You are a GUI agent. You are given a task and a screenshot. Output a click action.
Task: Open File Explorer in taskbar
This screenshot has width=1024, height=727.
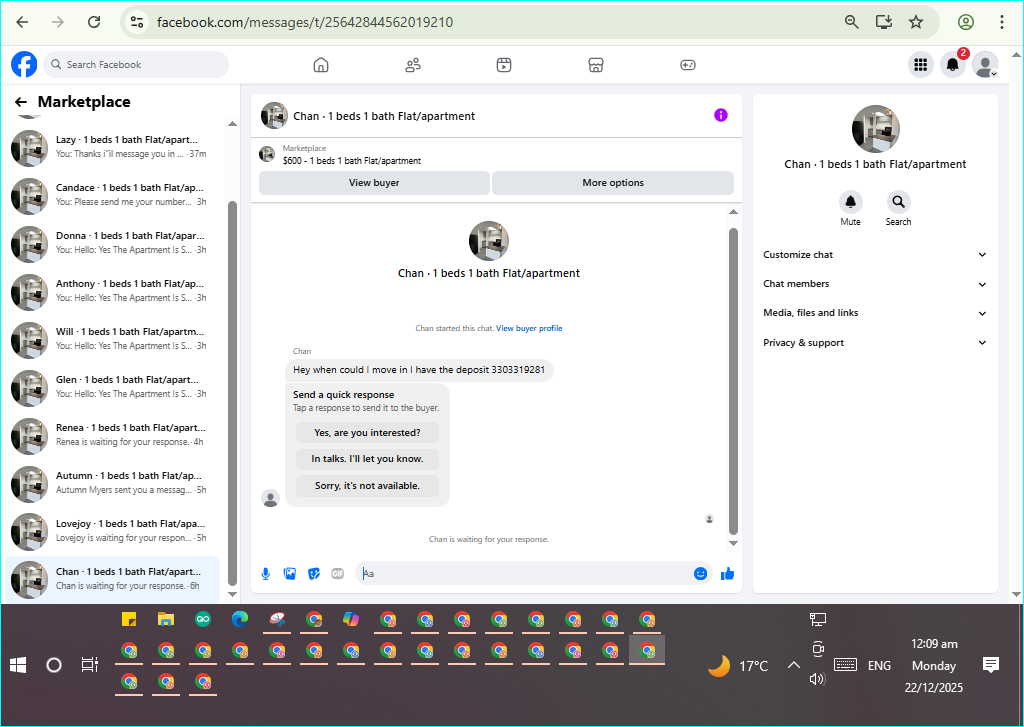(x=166, y=619)
